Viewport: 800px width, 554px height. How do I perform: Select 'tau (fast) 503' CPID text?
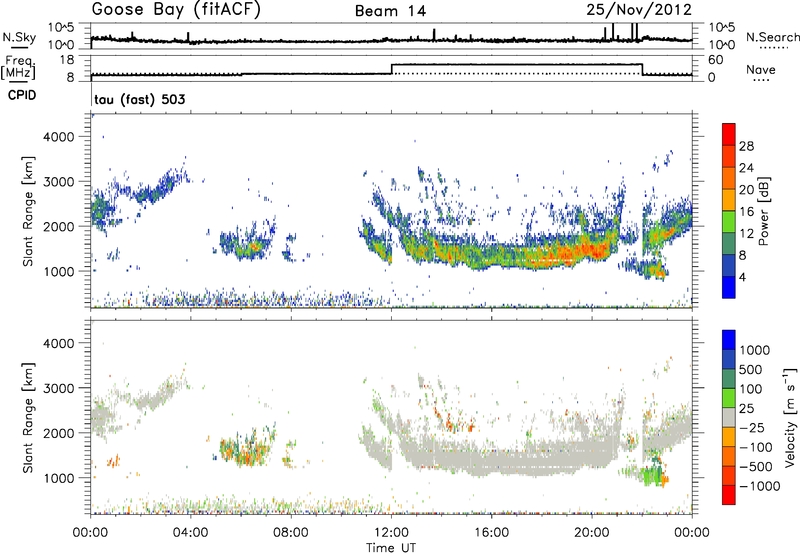[x=140, y=99]
